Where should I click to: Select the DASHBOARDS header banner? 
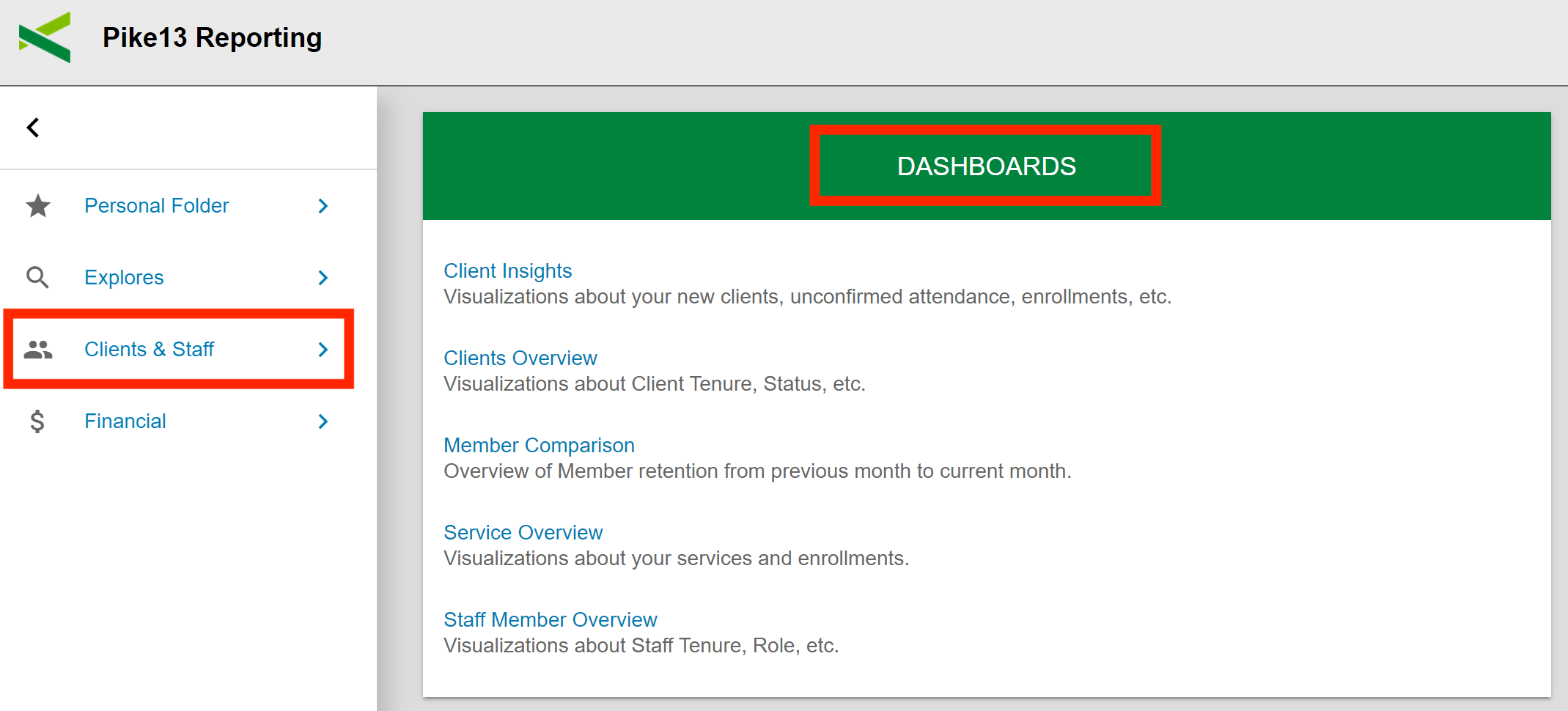[986, 166]
